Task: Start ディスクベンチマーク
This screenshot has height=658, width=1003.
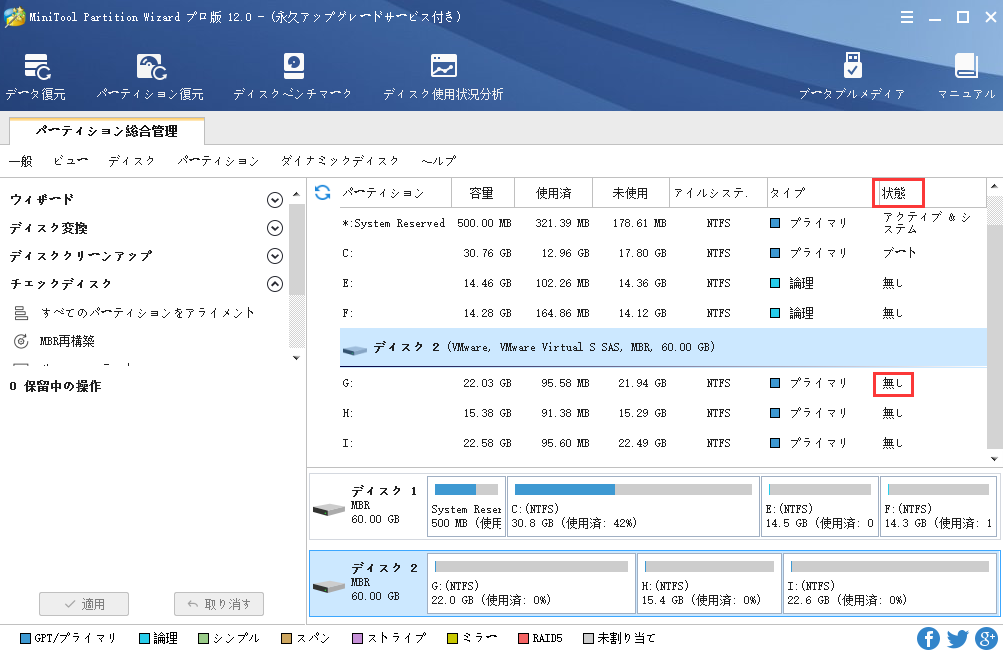Action: pos(293,75)
